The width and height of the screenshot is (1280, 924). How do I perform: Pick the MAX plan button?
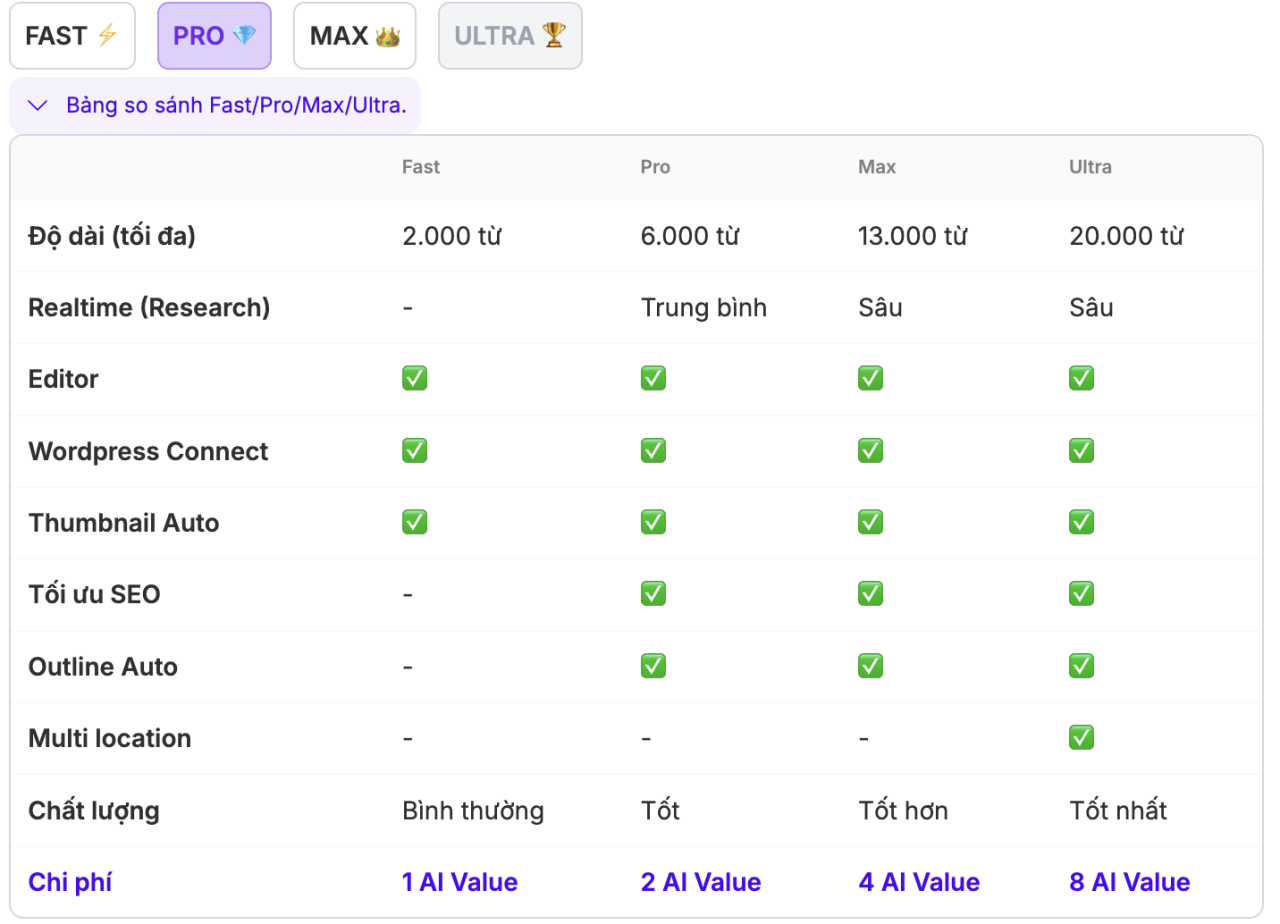point(355,36)
